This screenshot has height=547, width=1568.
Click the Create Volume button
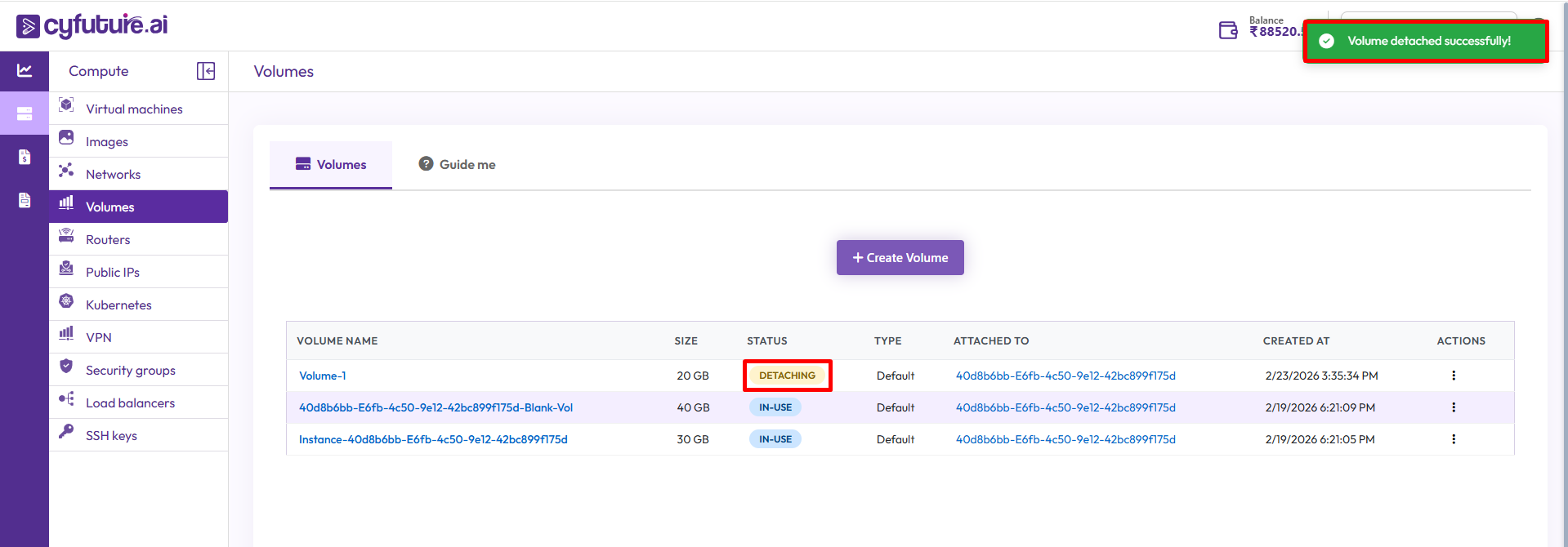[x=900, y=258]
